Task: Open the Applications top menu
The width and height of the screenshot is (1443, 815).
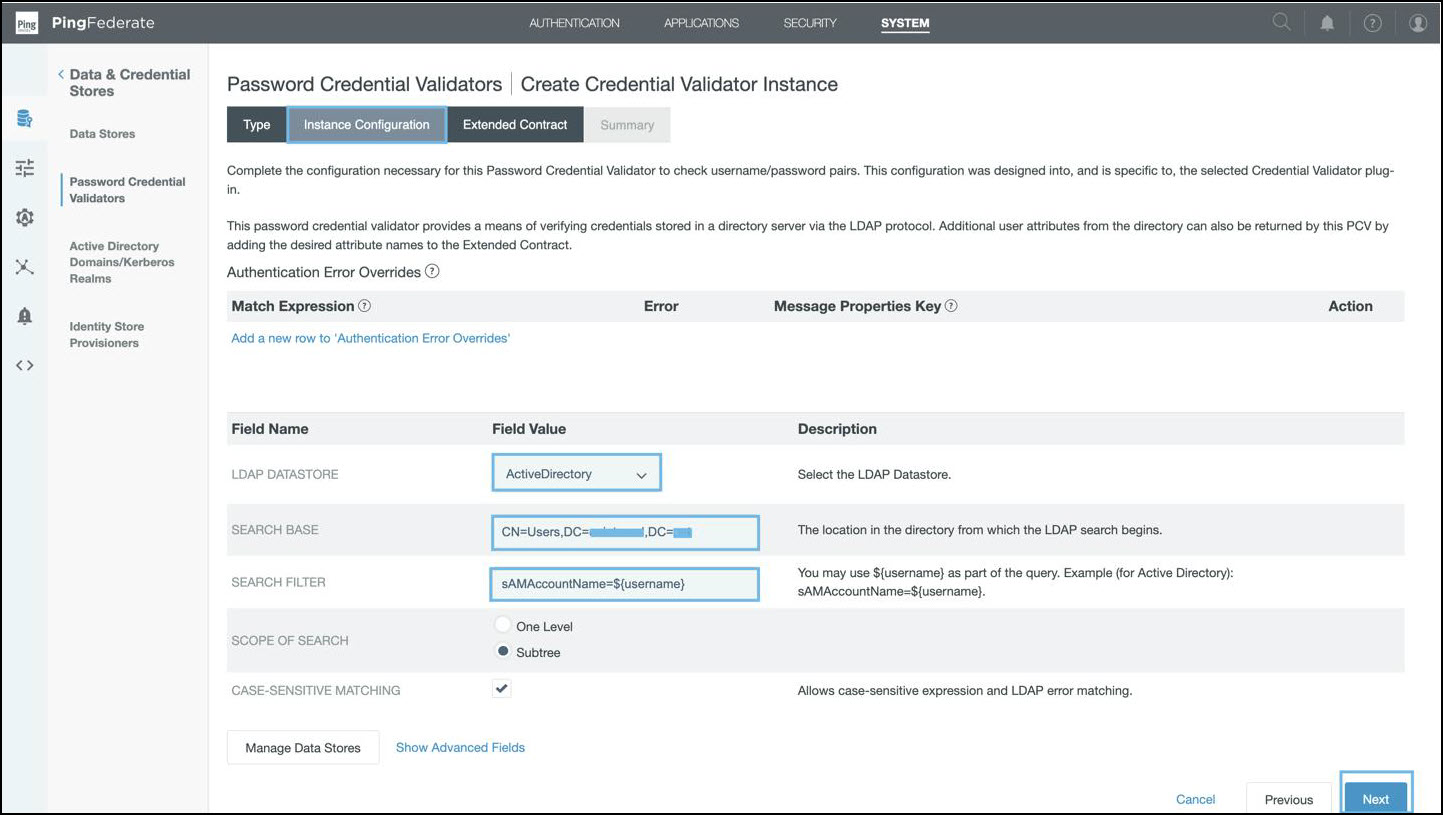Action: pyautogui.click(x=701, y=23)
